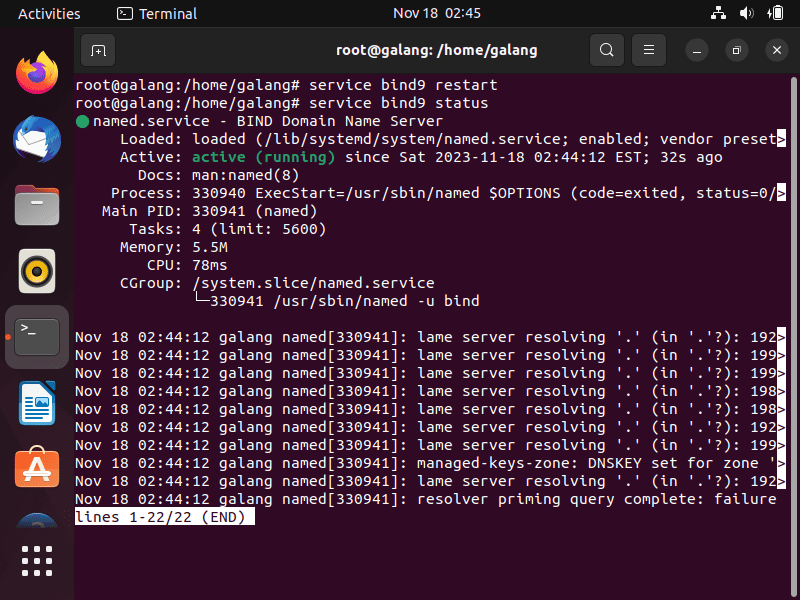Click 'lines 1-22/22 (END)' pager status

point(165,517)
